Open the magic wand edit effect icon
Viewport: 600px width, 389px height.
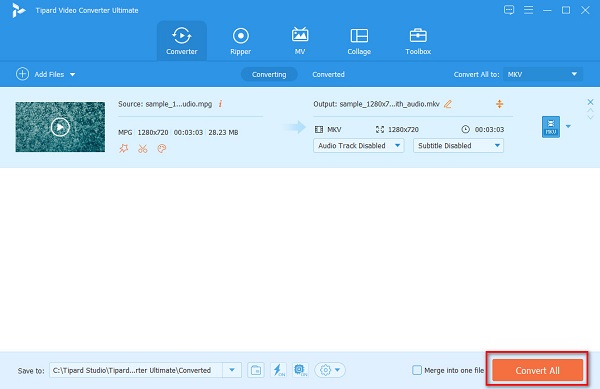point(124,148)
